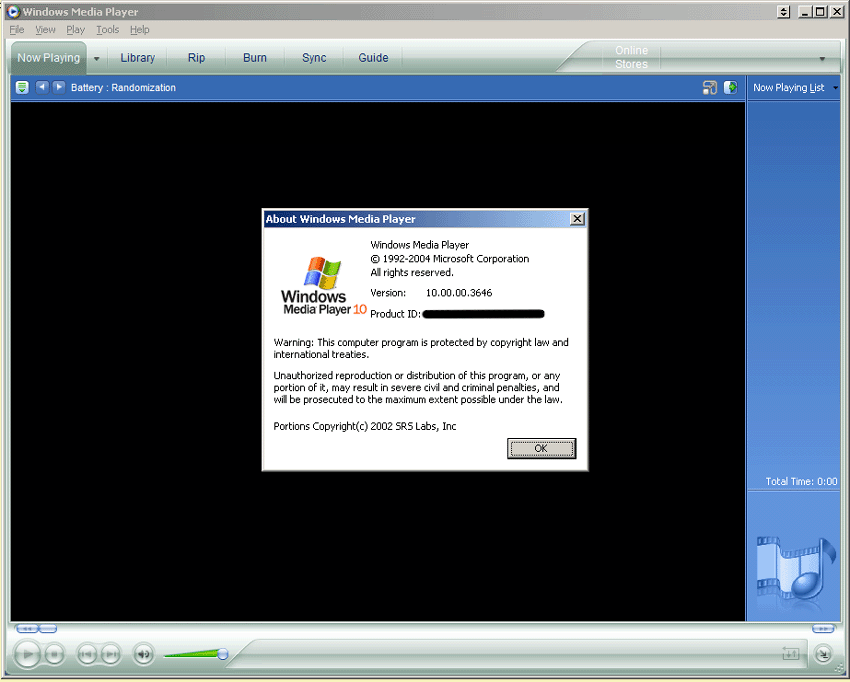Screen dimensions: 850x682
Task: Open the Tools menu
Action: tap(107, 30)
